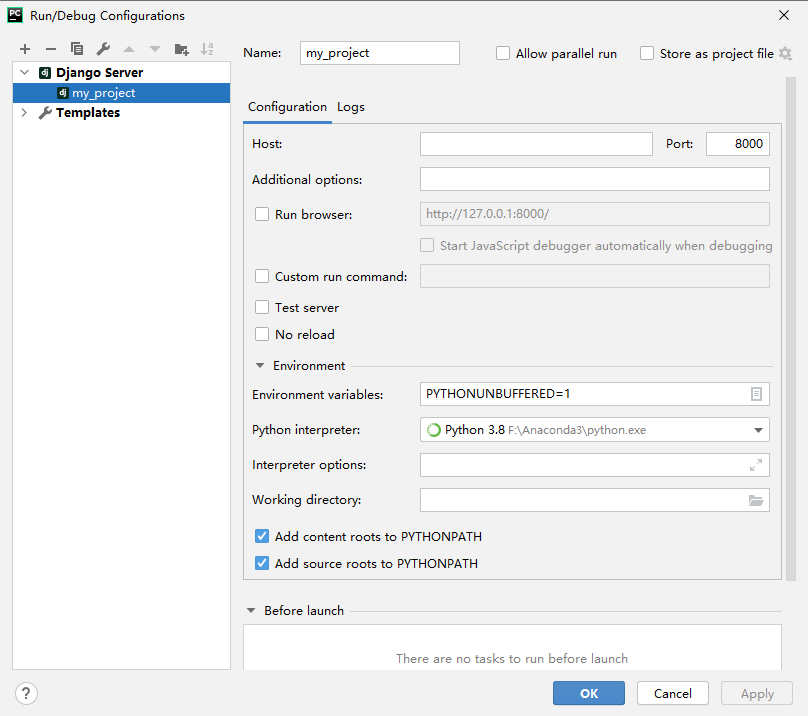Toggle Start JavaScript debugger automatically checkbox
The image size is (808, 716).
click(427, 245)
